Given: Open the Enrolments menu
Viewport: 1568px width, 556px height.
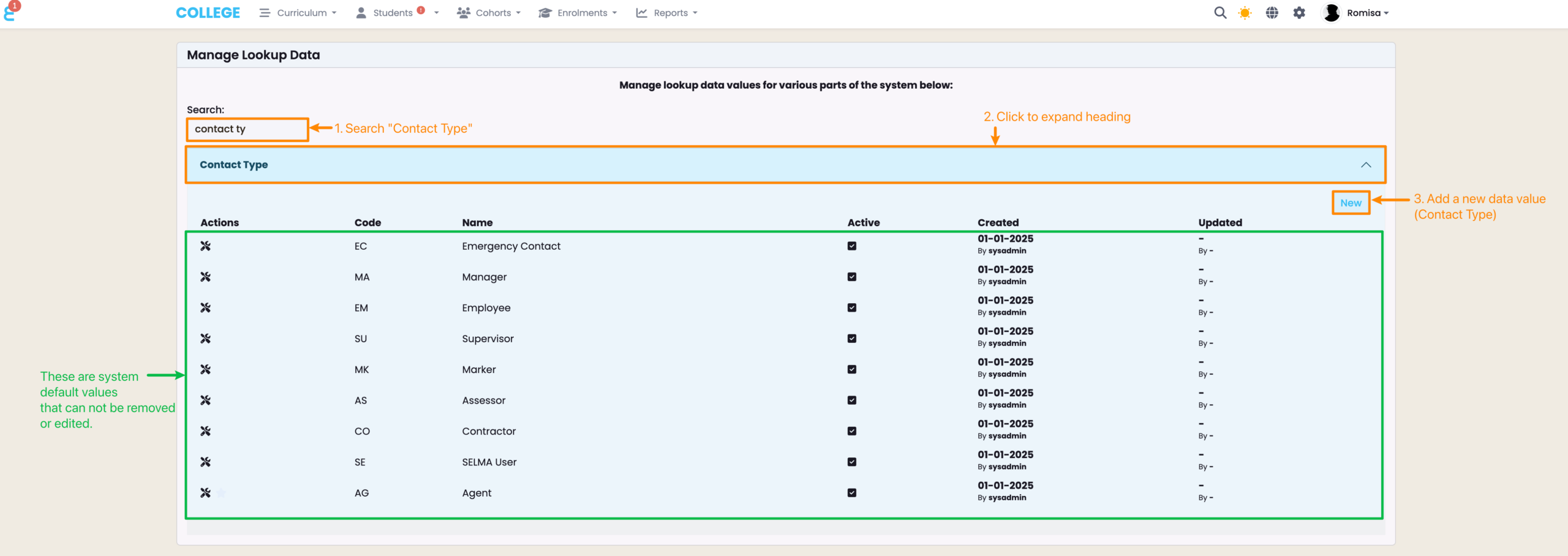Looking at the screenshot, I should [578, 13].
